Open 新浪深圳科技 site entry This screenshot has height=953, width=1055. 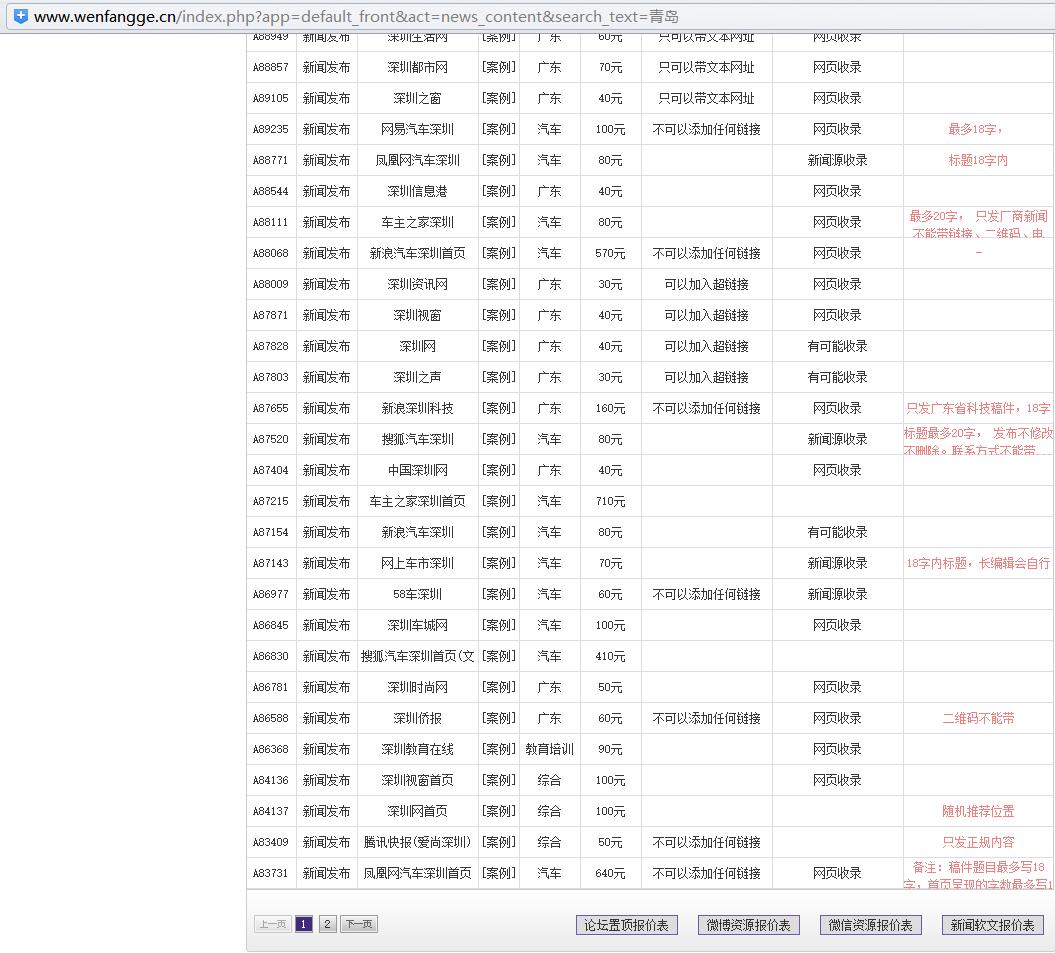click(x=417, y=408)
